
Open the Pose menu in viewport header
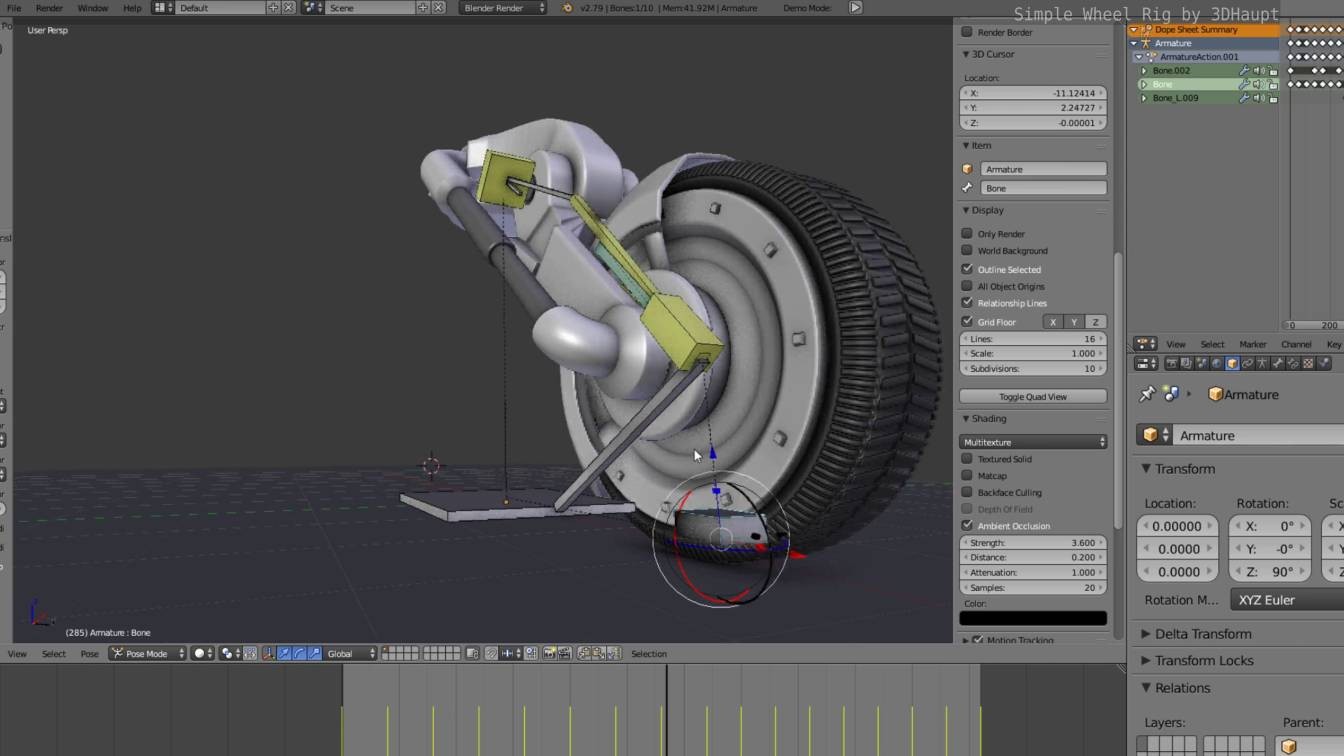[89, 653]
